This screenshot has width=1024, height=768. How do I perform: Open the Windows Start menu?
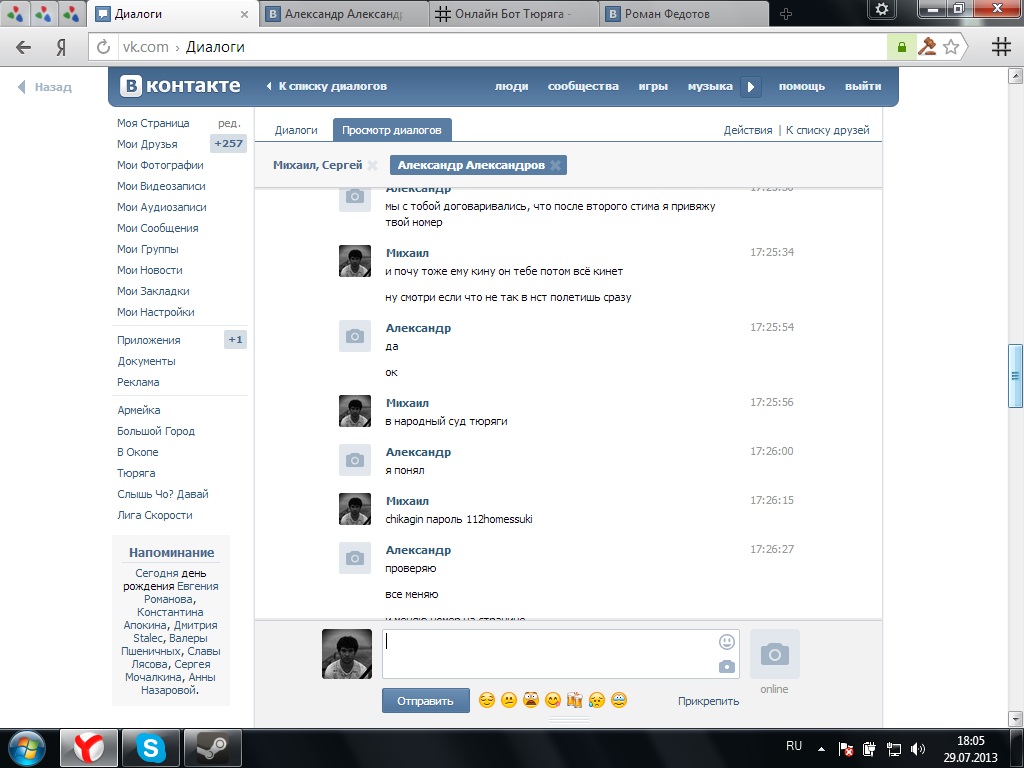pos(26,748)
